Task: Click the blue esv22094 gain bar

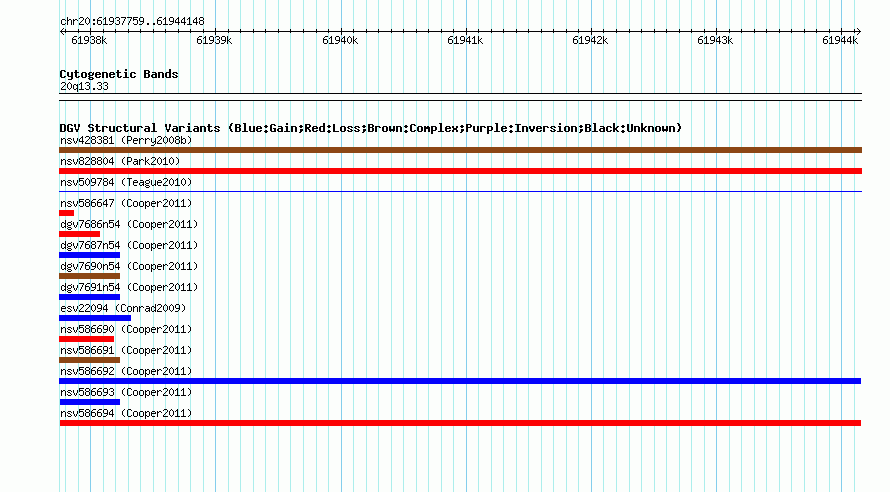Action: click(95, 318)
